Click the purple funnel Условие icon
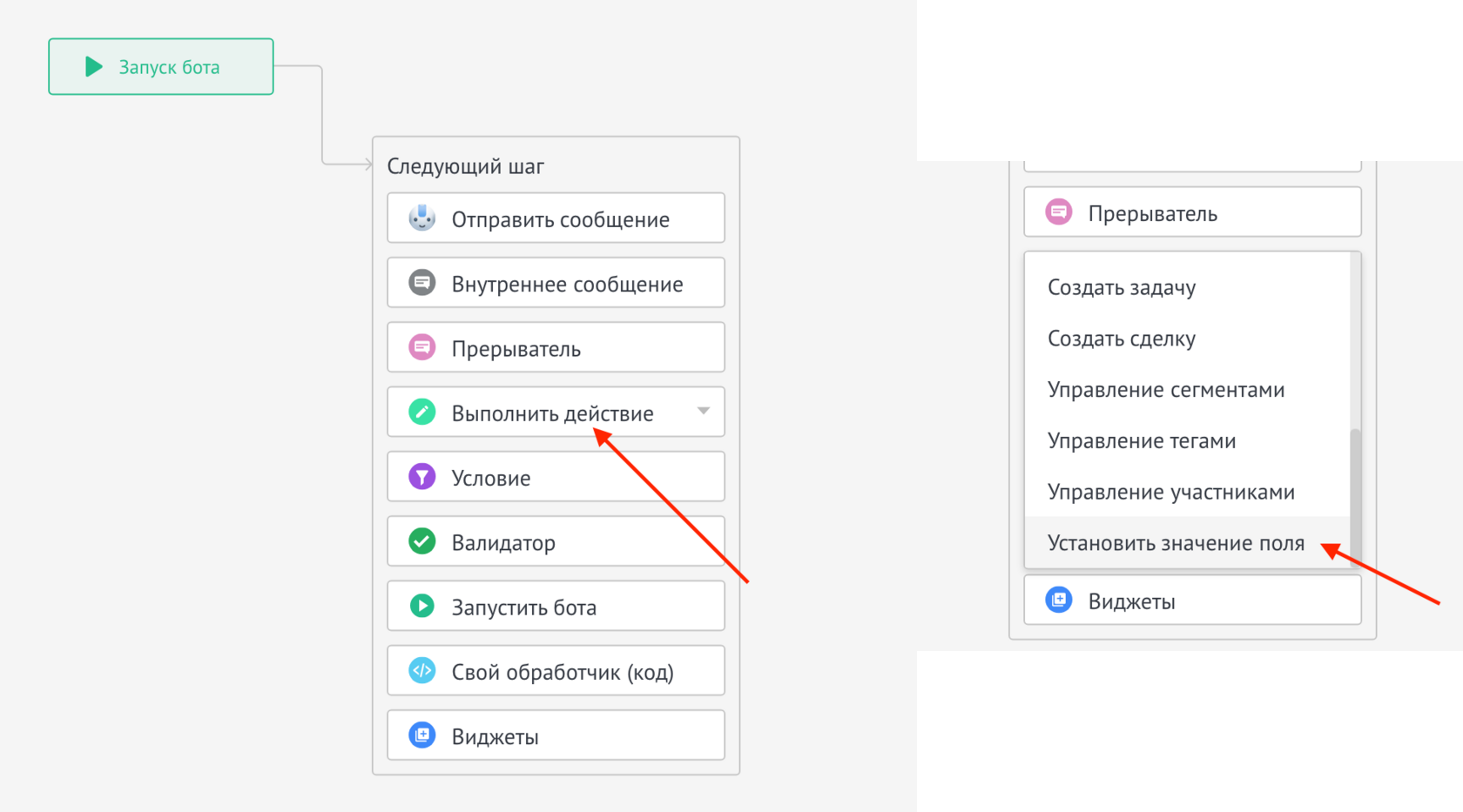 [422, 477]
